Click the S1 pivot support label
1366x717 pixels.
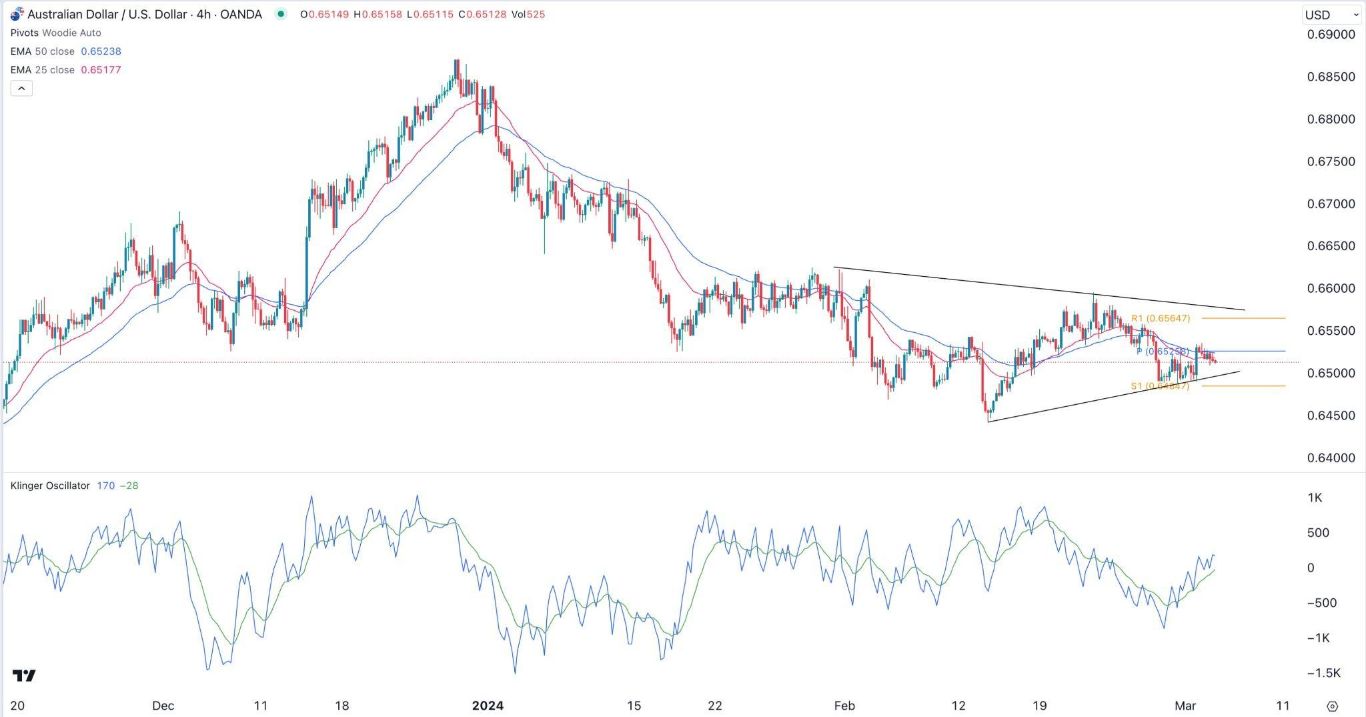coord(1160,386)
